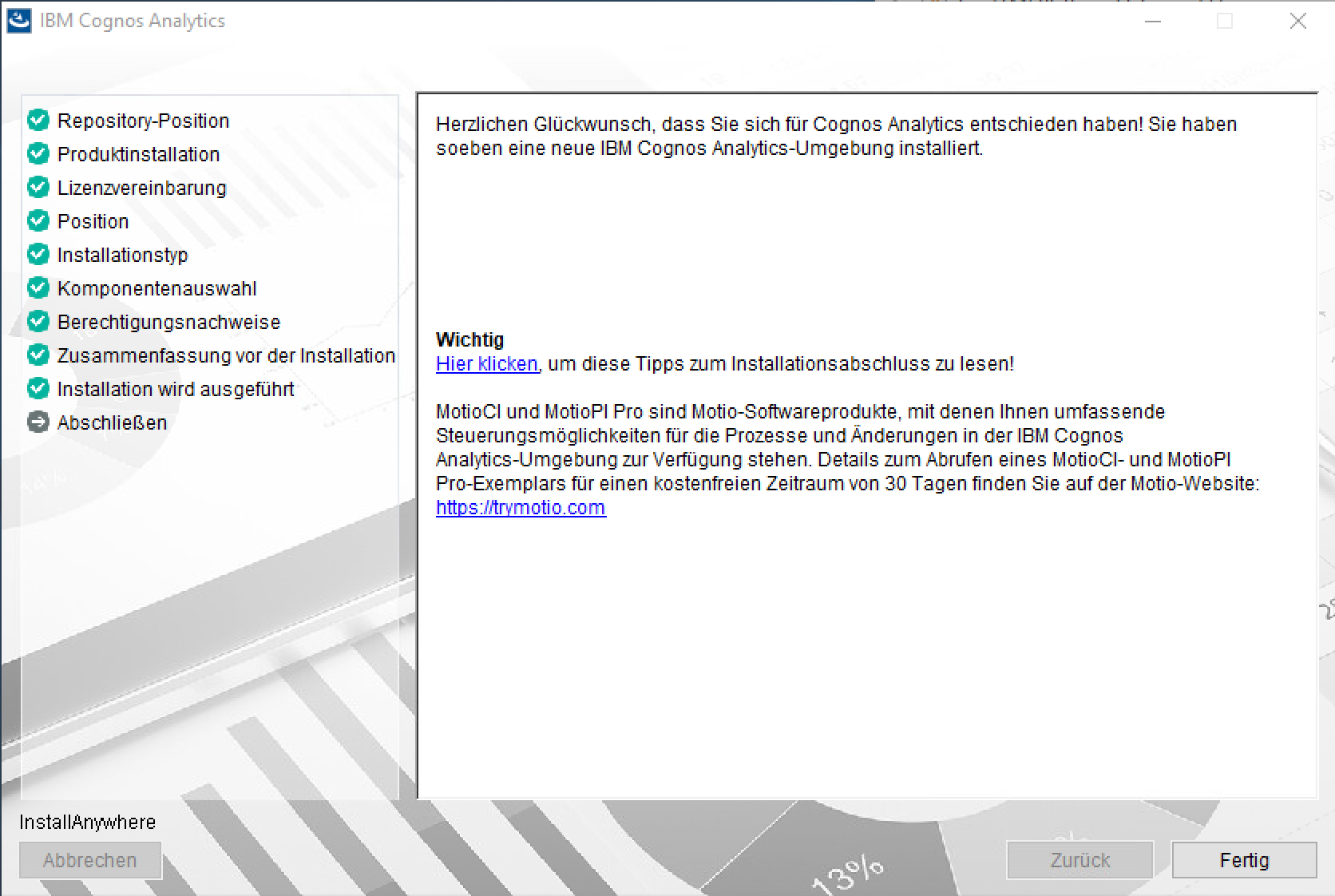
Task: Click the checkmark icon next to Produktinstallation
Action: (38, 154)
